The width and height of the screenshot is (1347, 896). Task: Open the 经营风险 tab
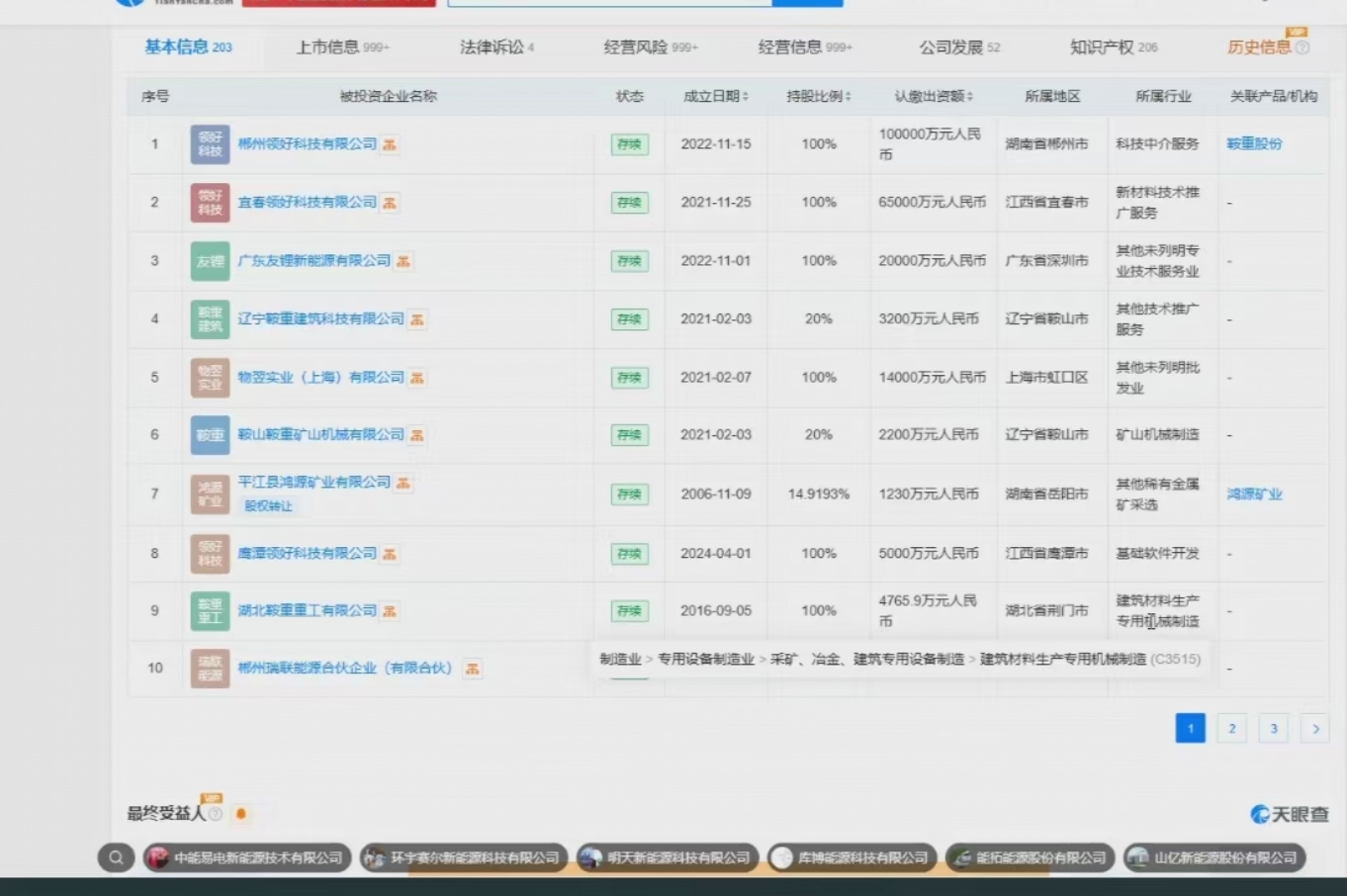(651, 46)
